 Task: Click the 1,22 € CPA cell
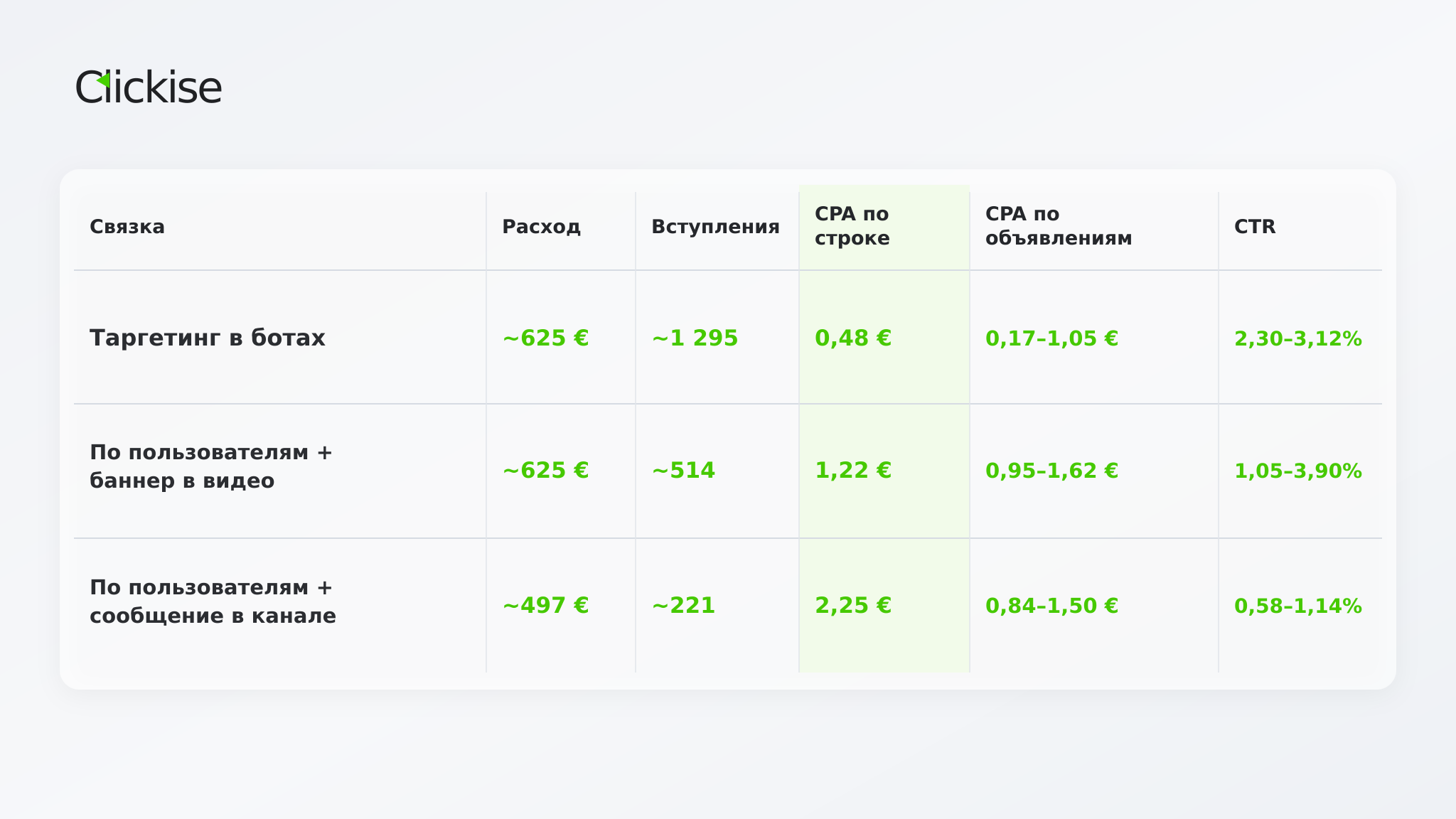852,470
